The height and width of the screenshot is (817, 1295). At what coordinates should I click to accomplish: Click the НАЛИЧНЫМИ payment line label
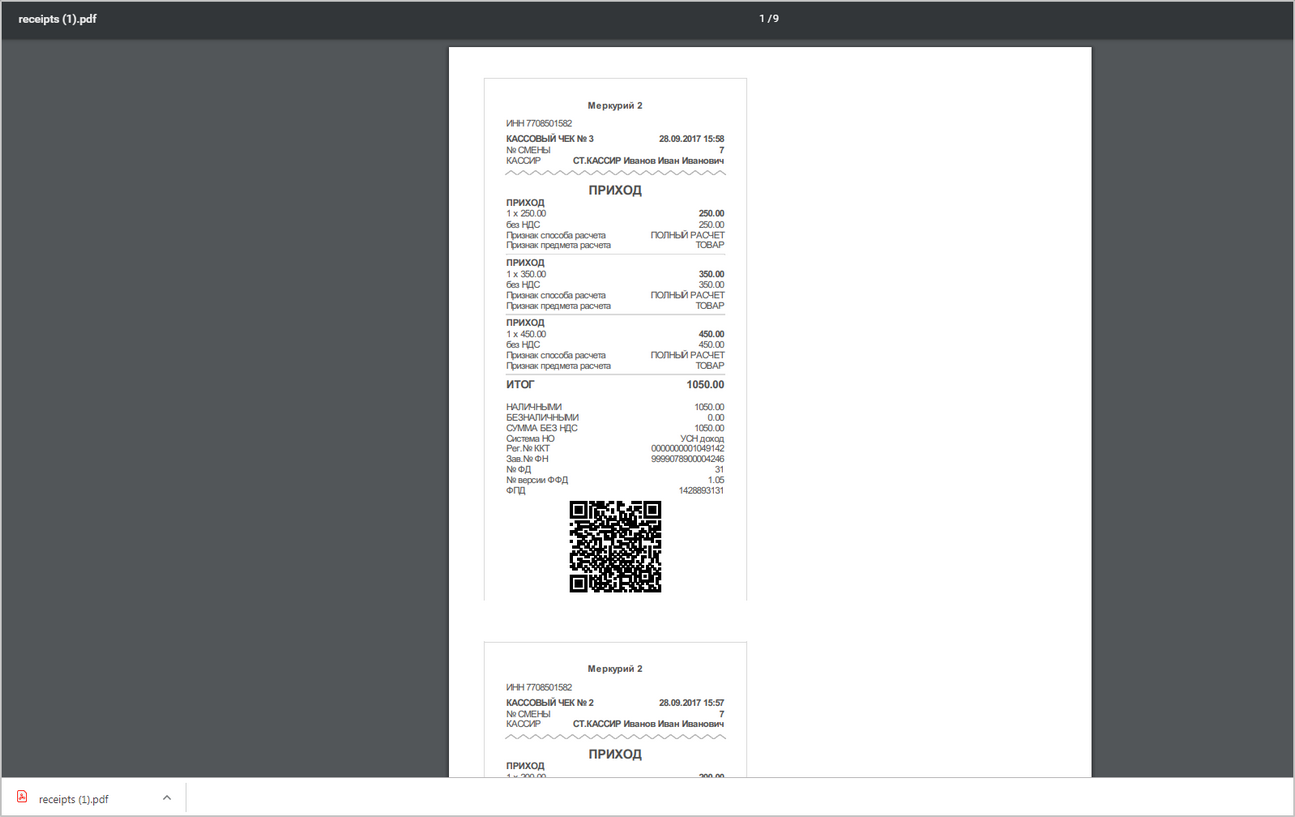point(534,407)
